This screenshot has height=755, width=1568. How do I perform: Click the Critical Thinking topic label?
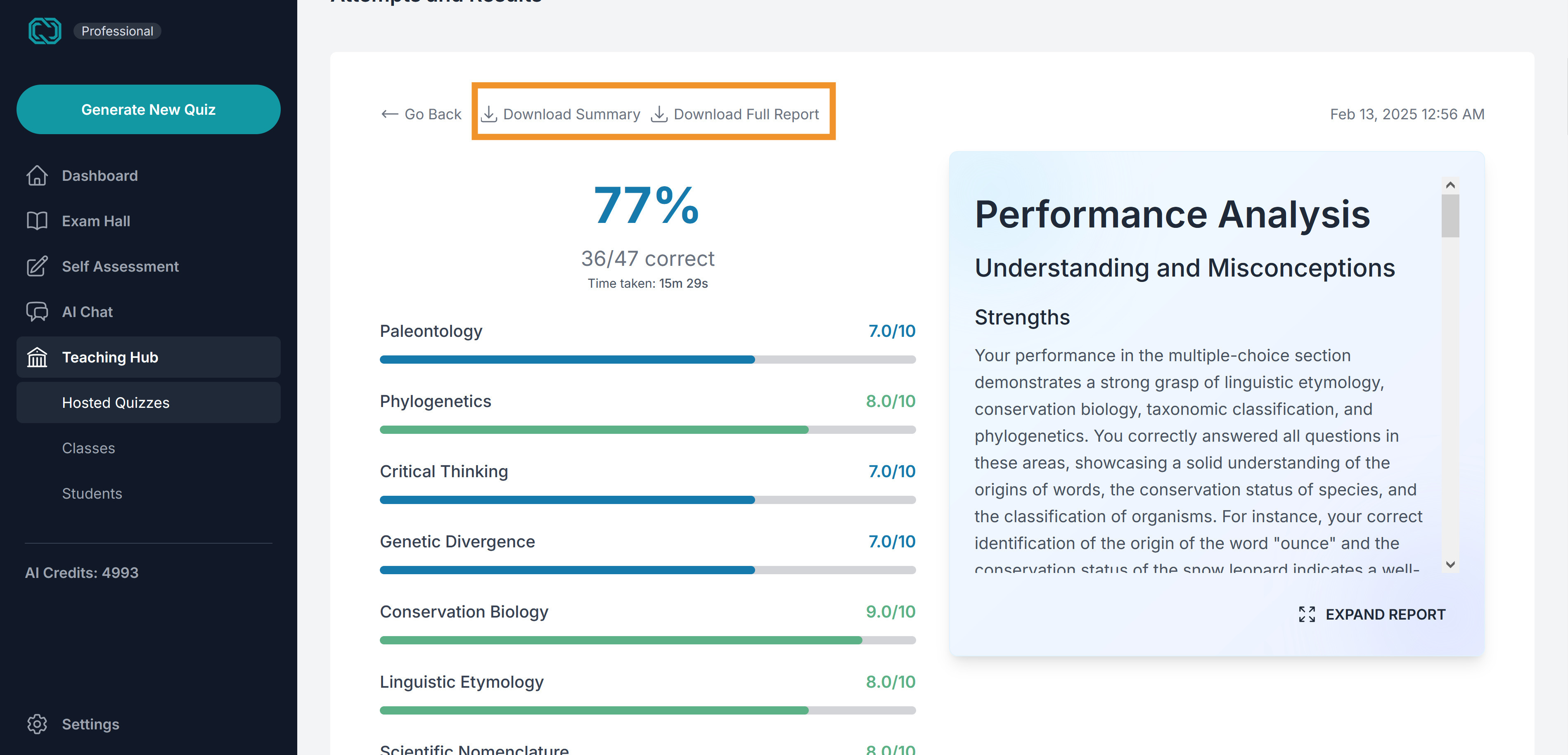point(444,471)
